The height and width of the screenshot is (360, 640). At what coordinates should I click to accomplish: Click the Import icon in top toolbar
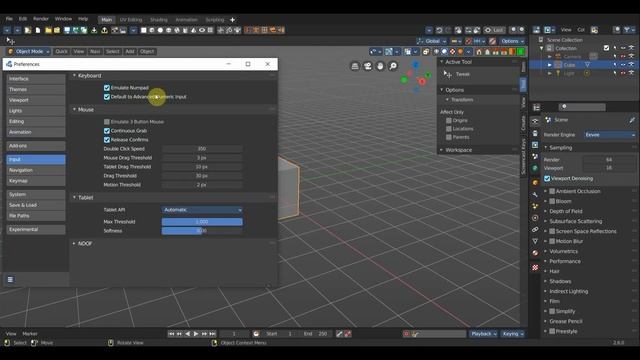click(94, 30)
